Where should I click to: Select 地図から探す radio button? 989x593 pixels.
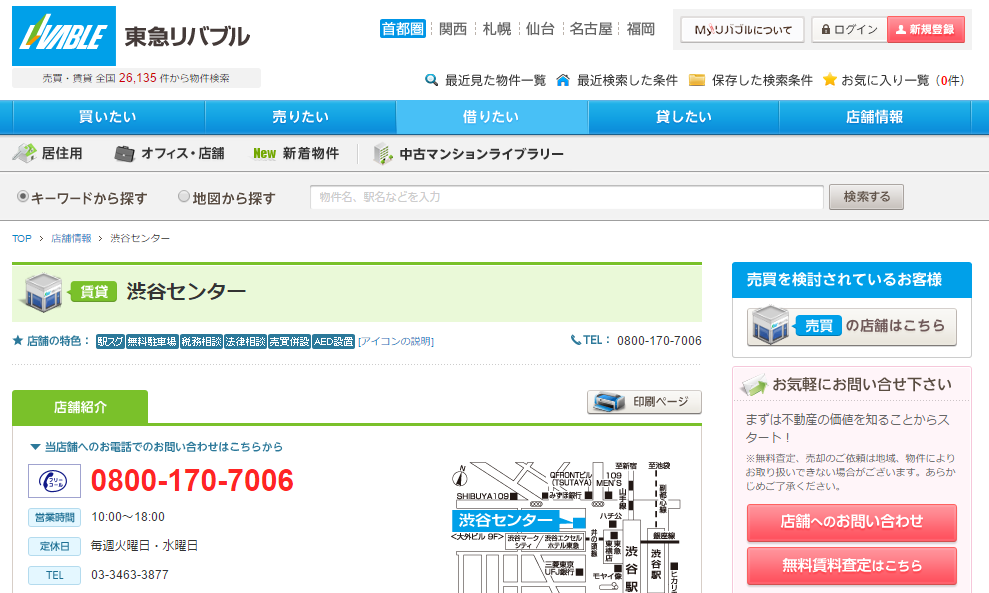pos(184,197)
